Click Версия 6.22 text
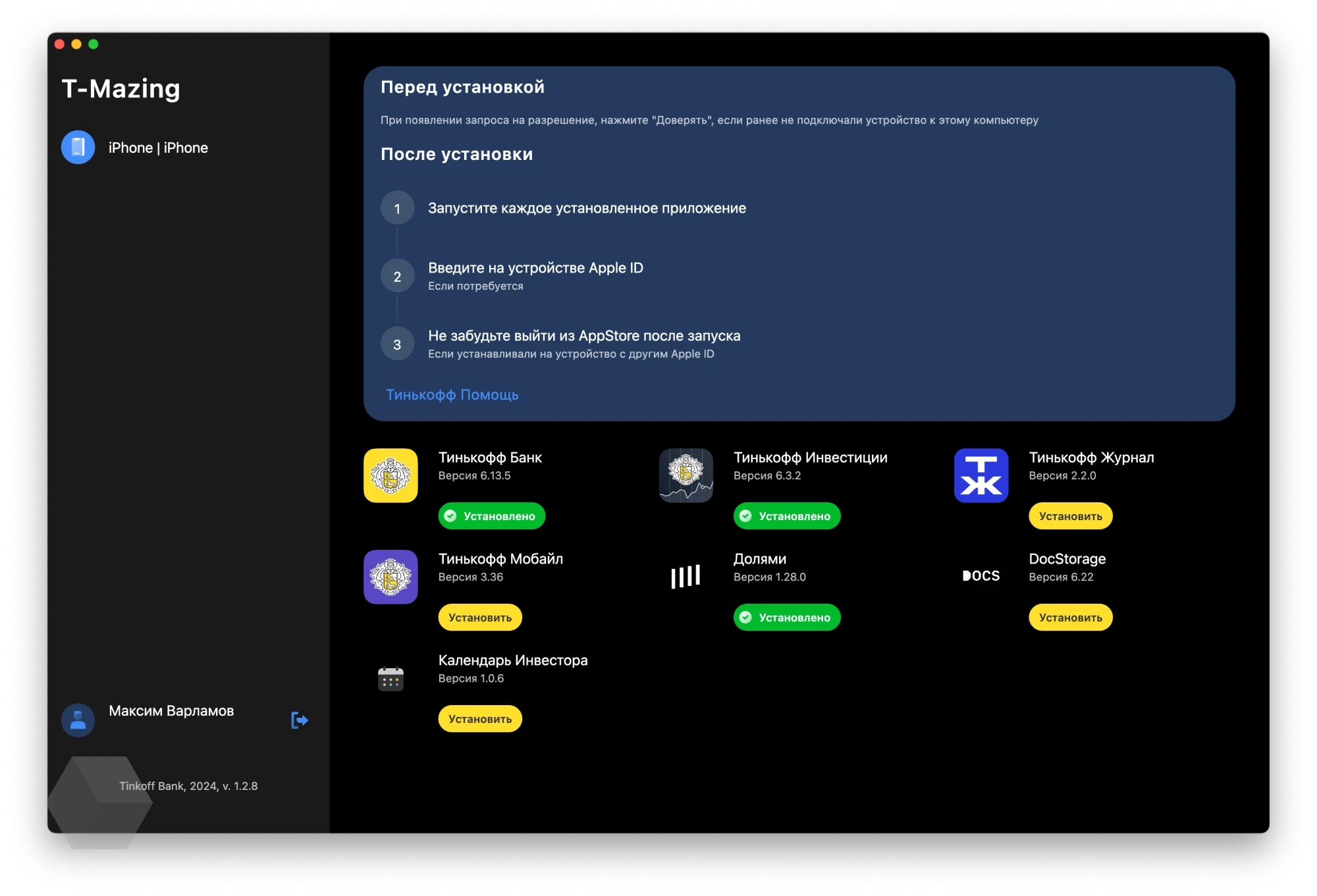1317x896 pixels. point(1061,577)
